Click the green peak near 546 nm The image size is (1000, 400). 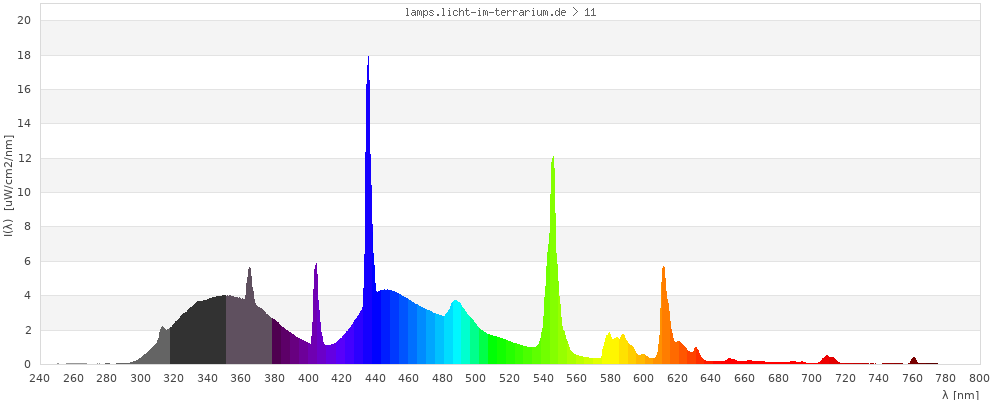coord(553,260)
